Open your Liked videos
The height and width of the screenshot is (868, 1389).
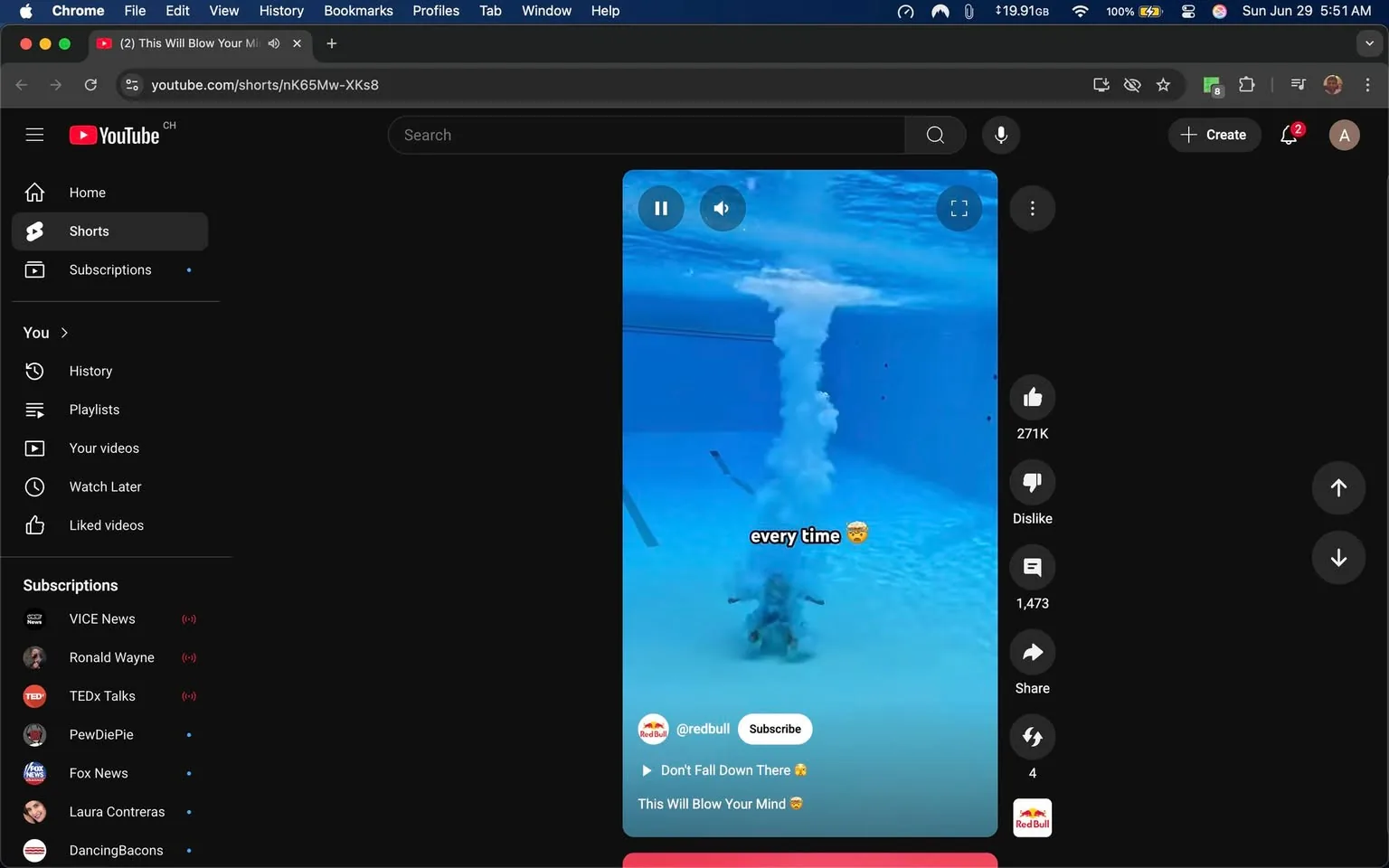[x=106, y=524]
